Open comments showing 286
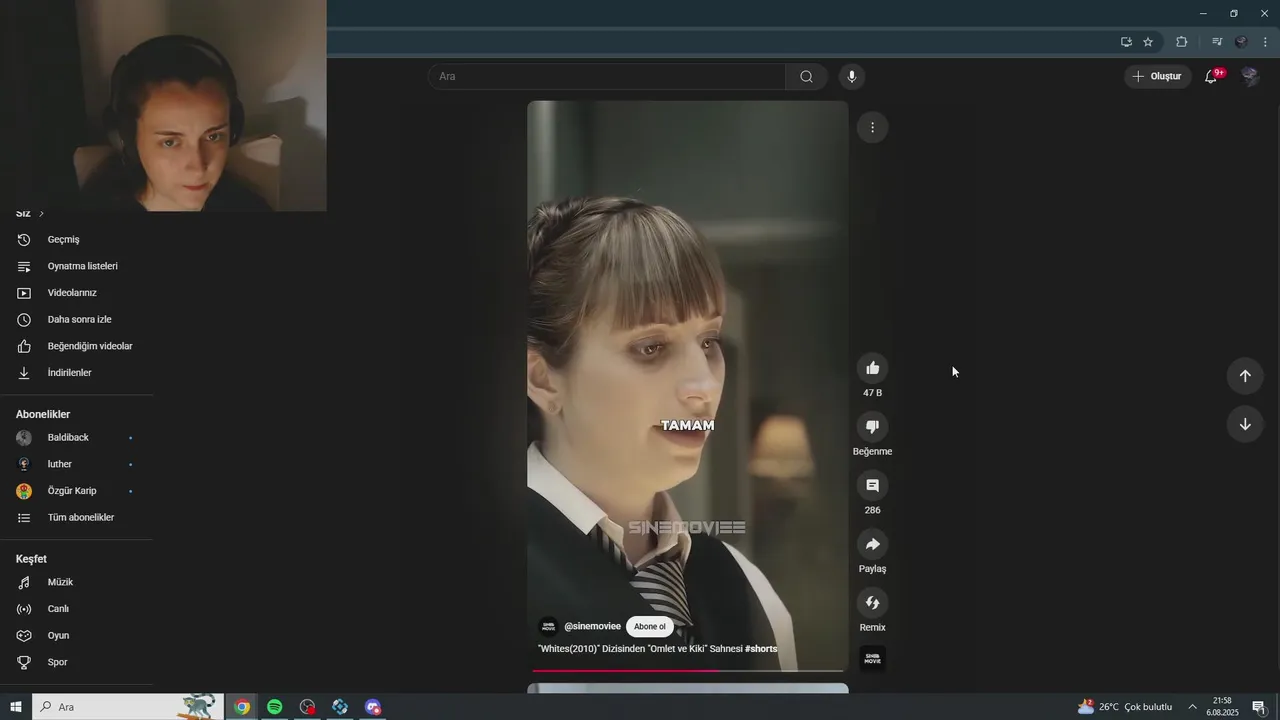Viewport: 1280px width, 720px height. pyautogui.click(x=872, y=485)
